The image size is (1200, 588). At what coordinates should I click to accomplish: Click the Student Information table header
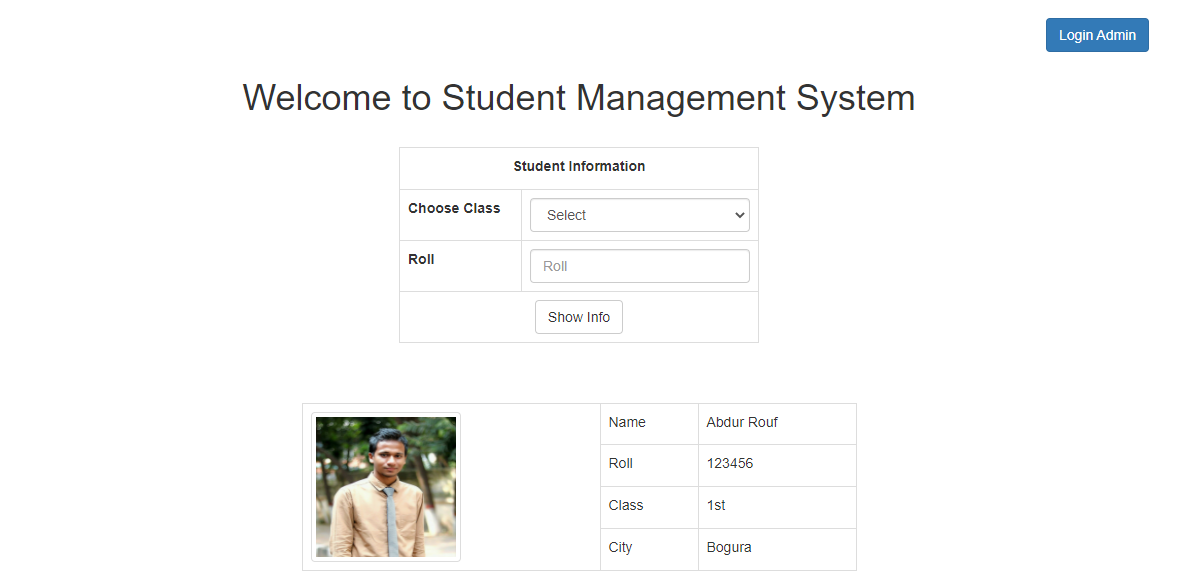point(579,167)
